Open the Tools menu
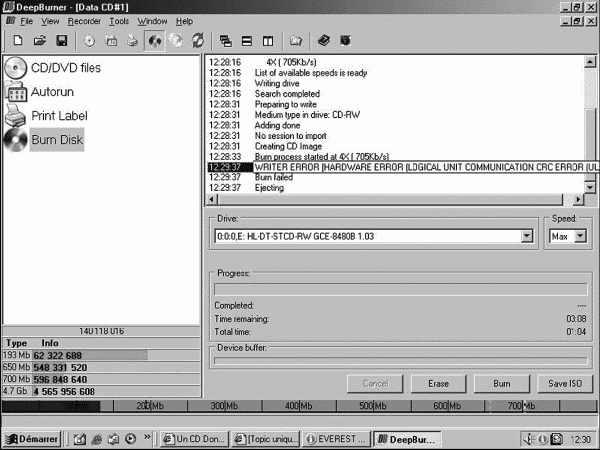The height and width of the screenshot is (450, 600). click(119, 21)
